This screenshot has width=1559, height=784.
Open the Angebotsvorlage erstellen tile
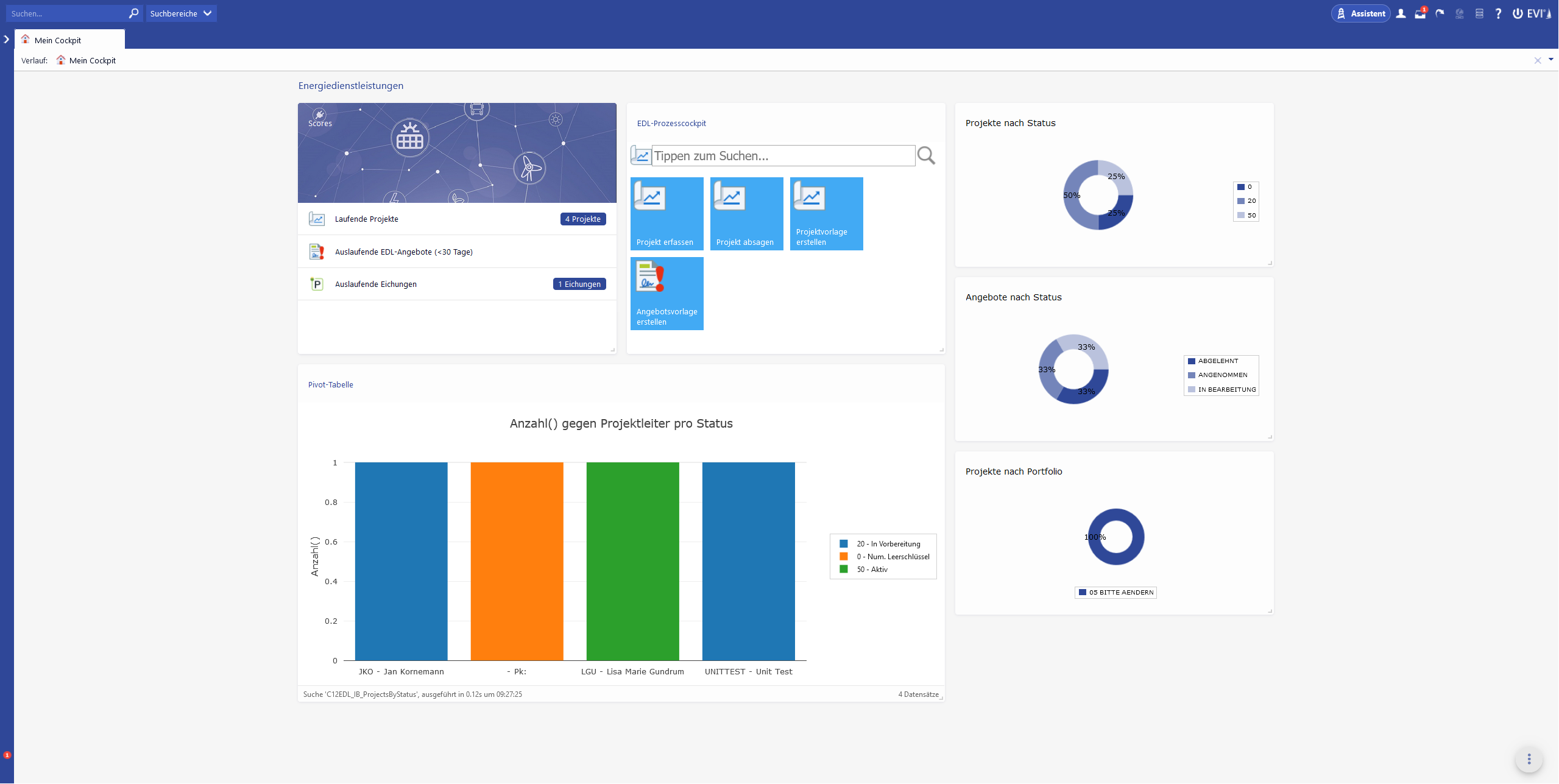tap(666, 294)
